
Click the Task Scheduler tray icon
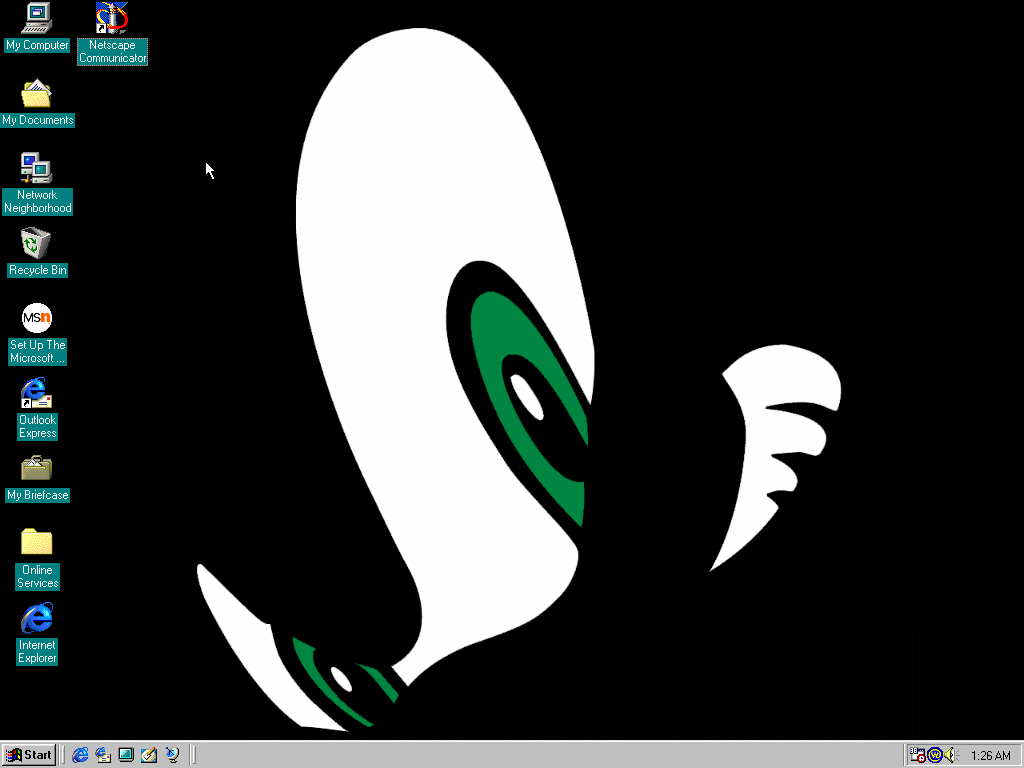click(x=917, y=755)
